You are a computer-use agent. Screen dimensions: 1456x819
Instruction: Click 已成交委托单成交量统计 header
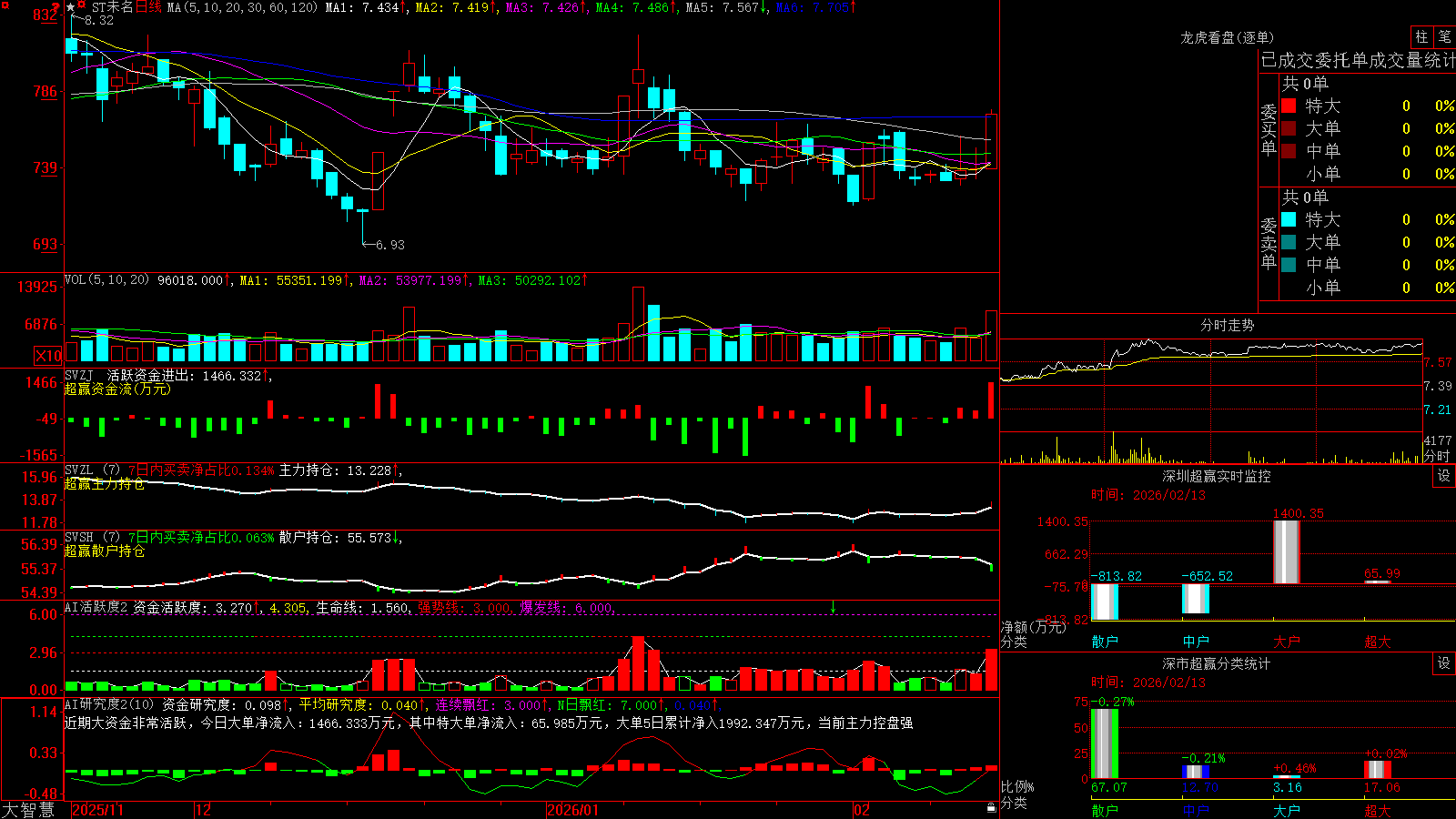click(1358, 60)
